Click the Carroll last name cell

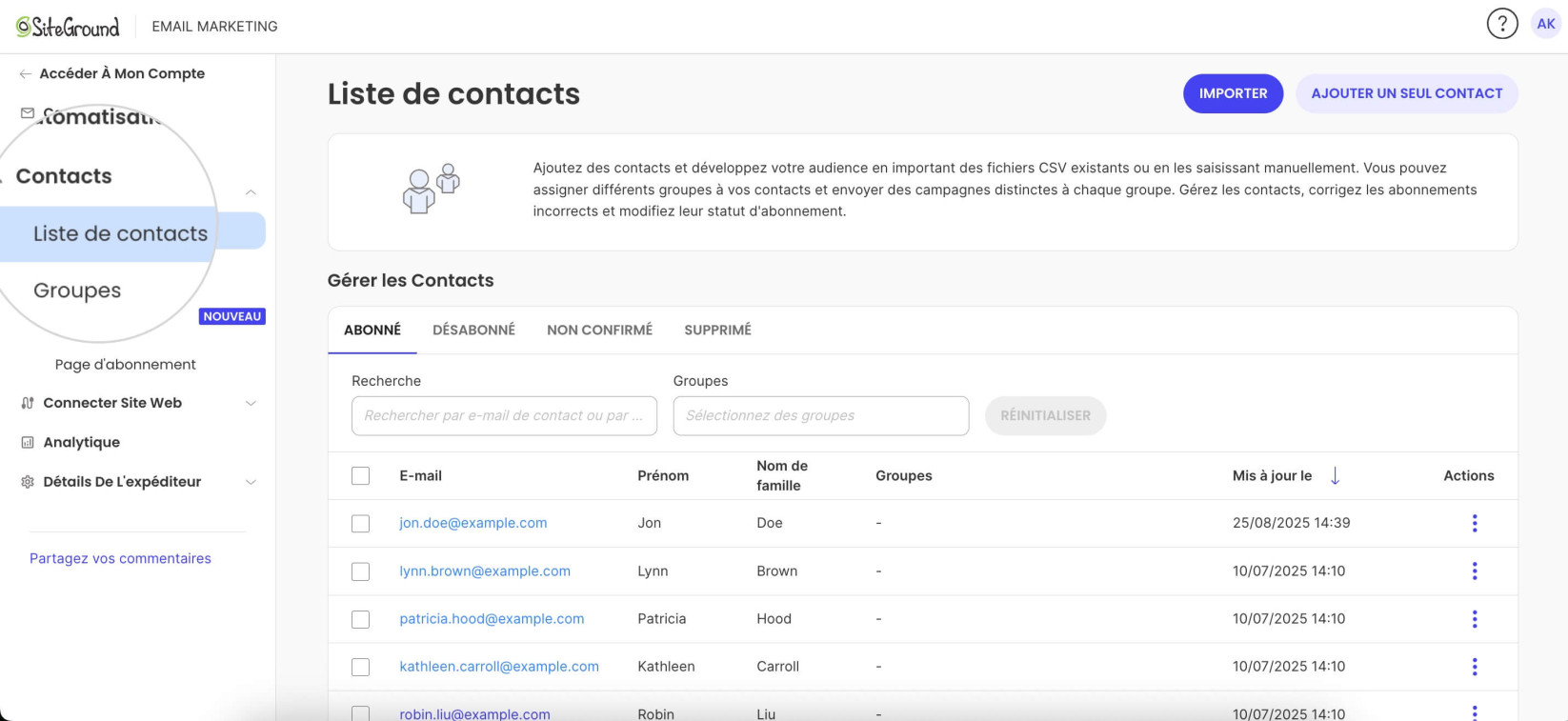(777, 667)
